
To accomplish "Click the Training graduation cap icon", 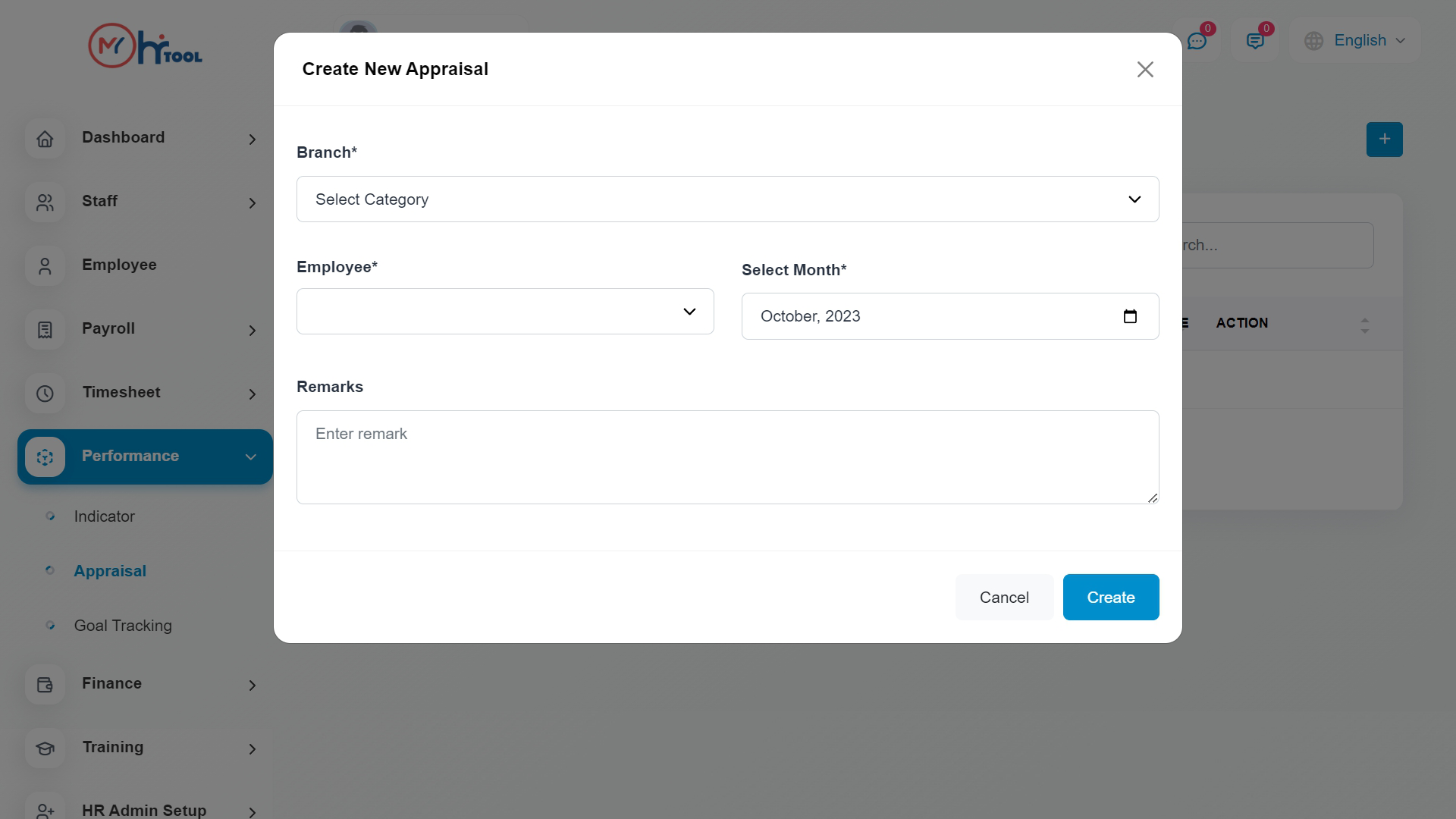I will [45, 748].
